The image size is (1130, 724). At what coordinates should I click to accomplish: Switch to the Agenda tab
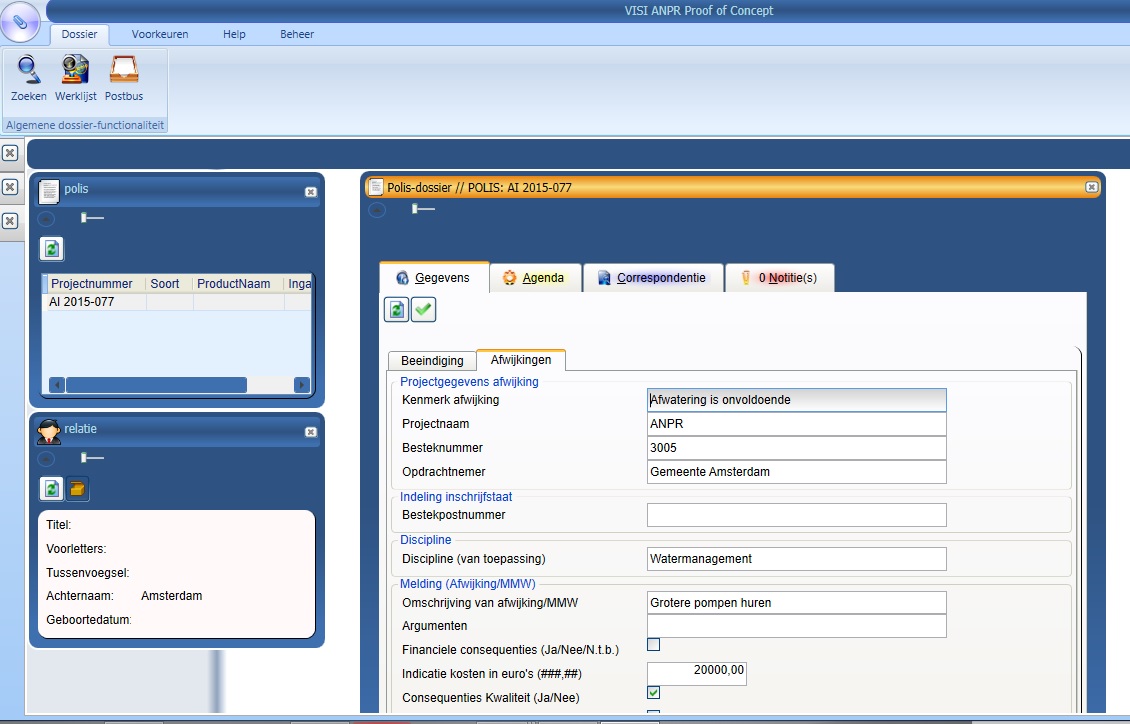coord(535,278)
